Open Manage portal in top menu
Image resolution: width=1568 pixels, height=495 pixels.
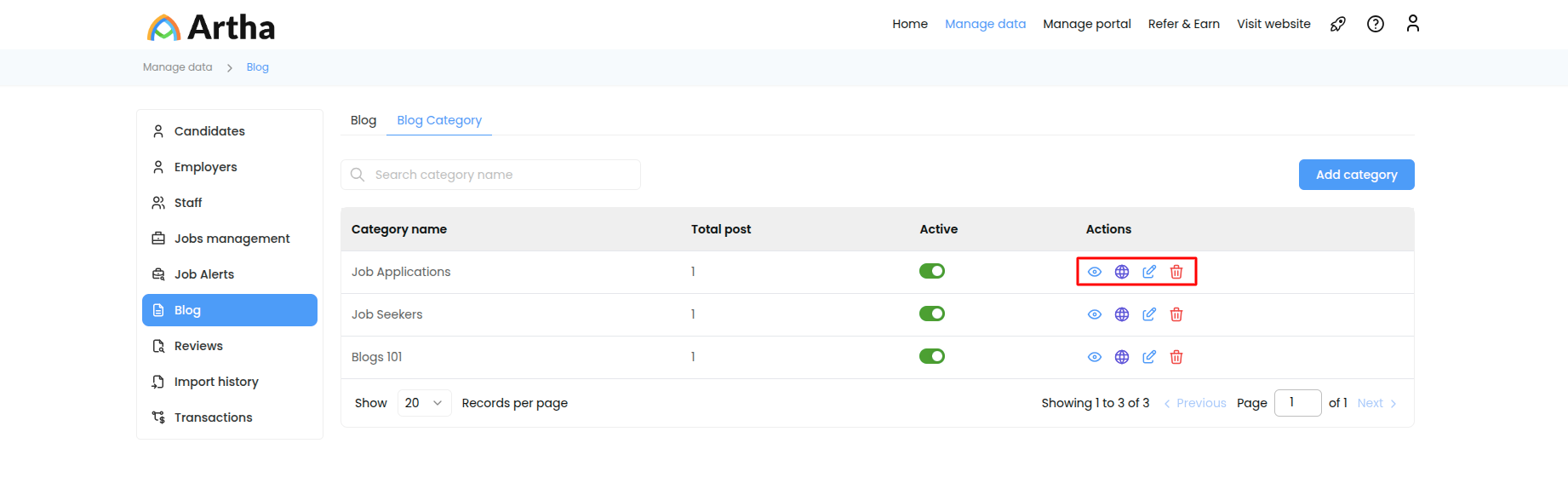tap(1086, 24)
